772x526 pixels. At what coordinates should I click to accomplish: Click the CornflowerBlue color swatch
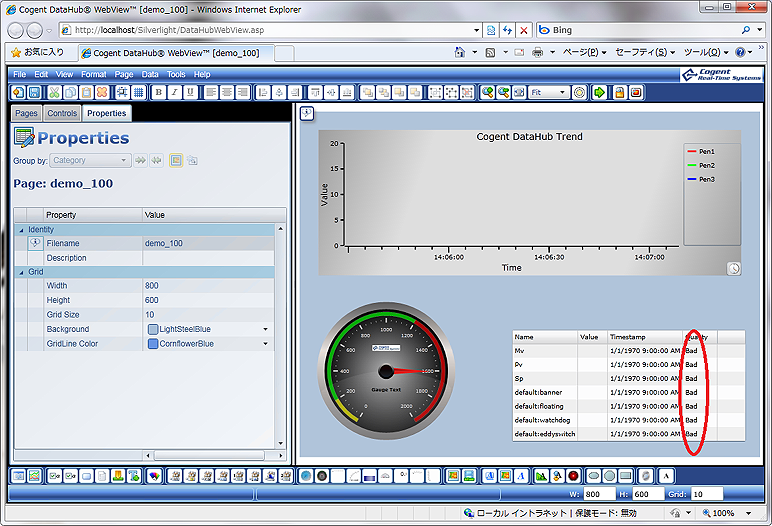click(153, 344)
